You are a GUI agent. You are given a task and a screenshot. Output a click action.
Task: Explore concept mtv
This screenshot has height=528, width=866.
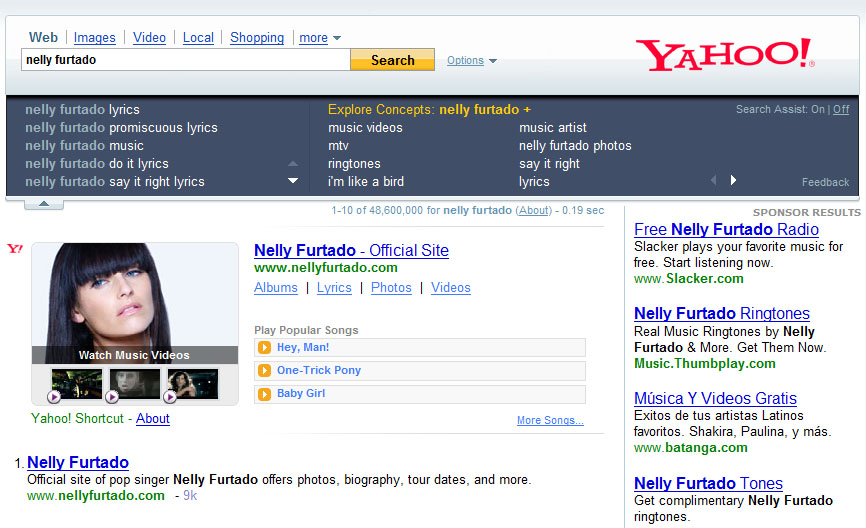[x=338, y=146]
